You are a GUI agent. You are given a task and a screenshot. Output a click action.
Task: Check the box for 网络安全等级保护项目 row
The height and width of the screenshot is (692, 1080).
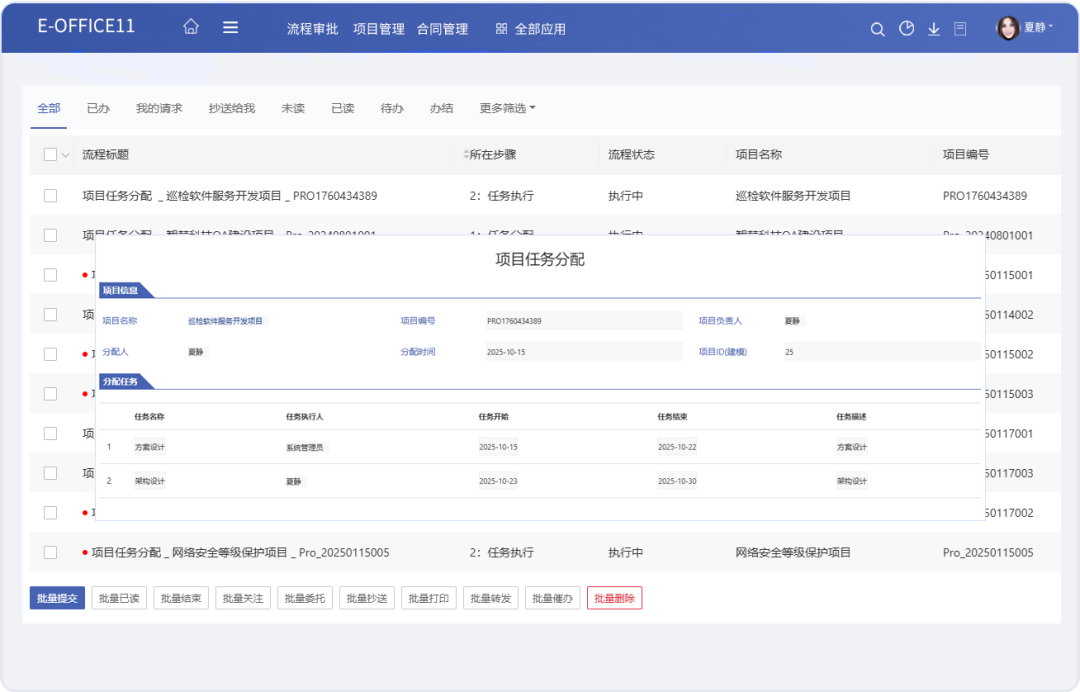50,552
